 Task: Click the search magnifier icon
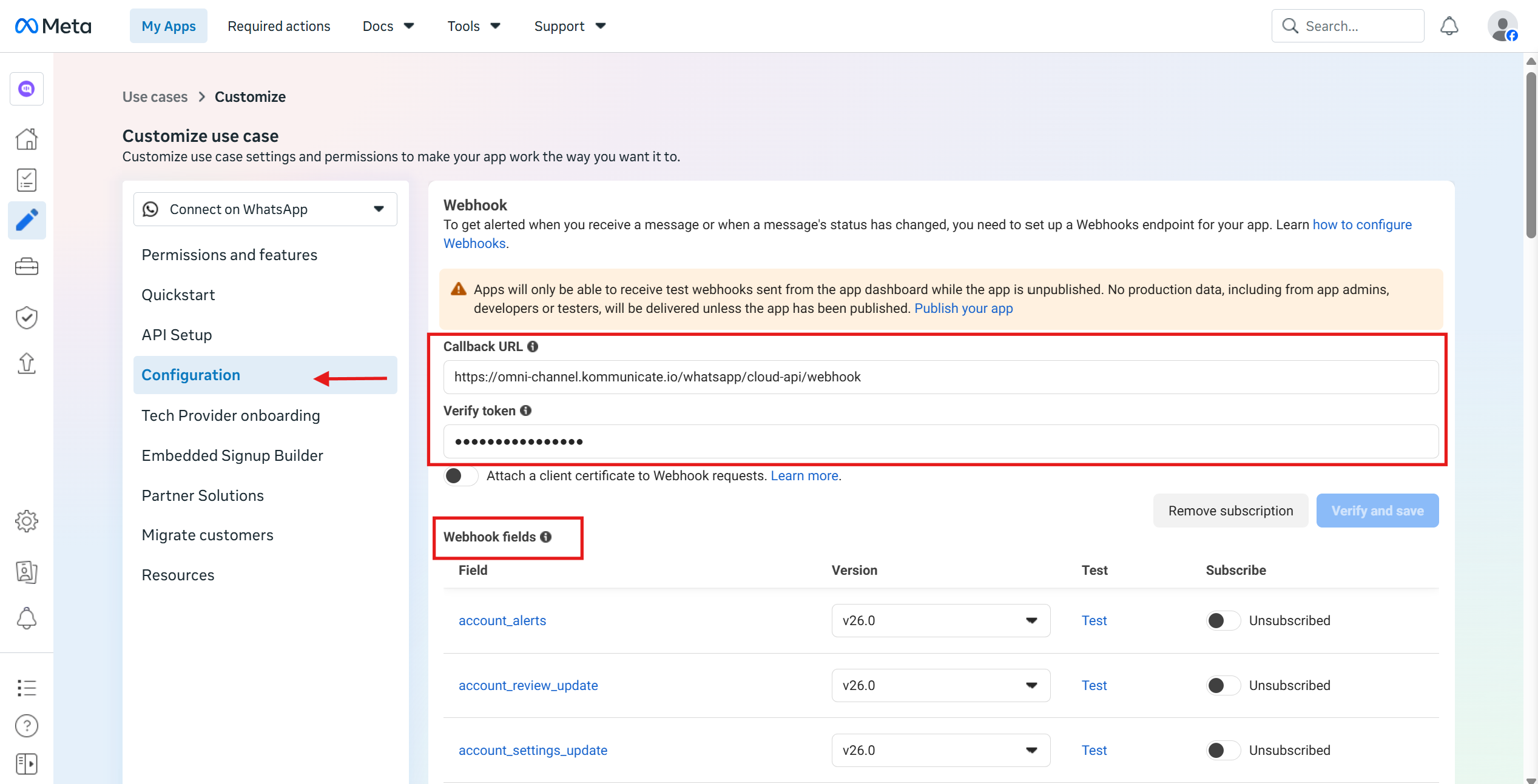[1290, 26]
